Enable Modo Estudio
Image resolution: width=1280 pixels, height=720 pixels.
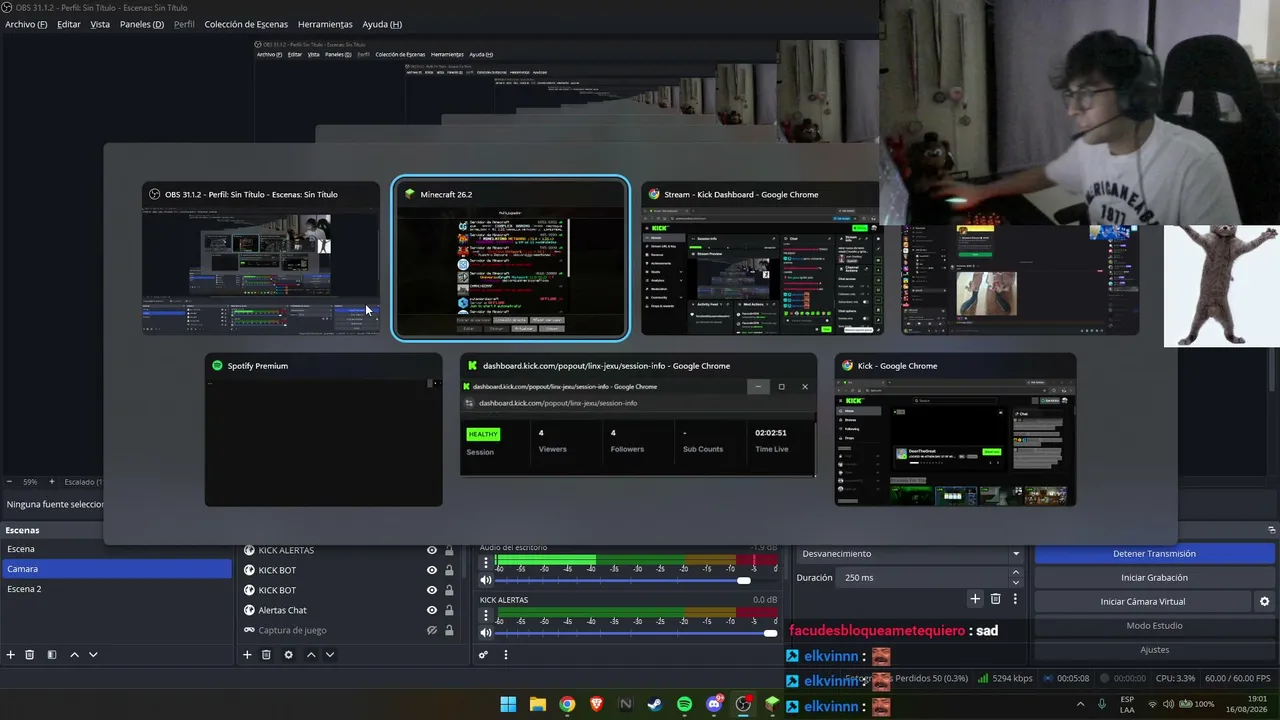1154,626
